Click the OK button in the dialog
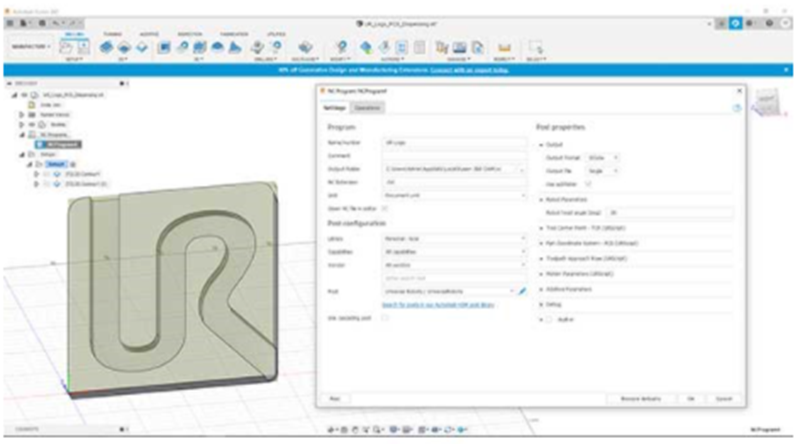This screenshot has width=800, height=444. 691,399
